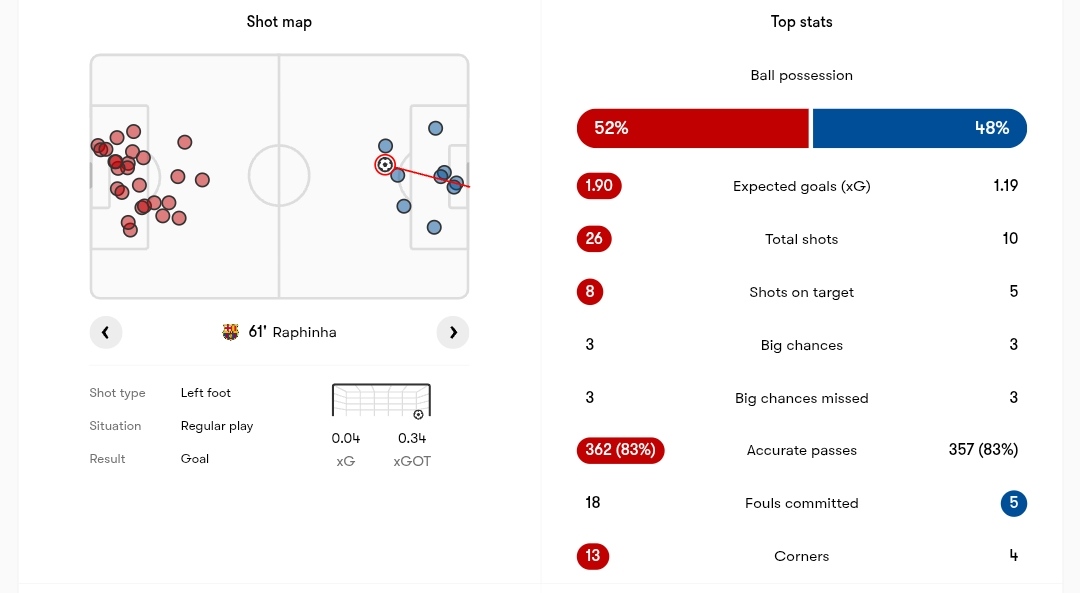Click the 13 Corners badge
The image size is (1080, 593).
coord(593,556)
